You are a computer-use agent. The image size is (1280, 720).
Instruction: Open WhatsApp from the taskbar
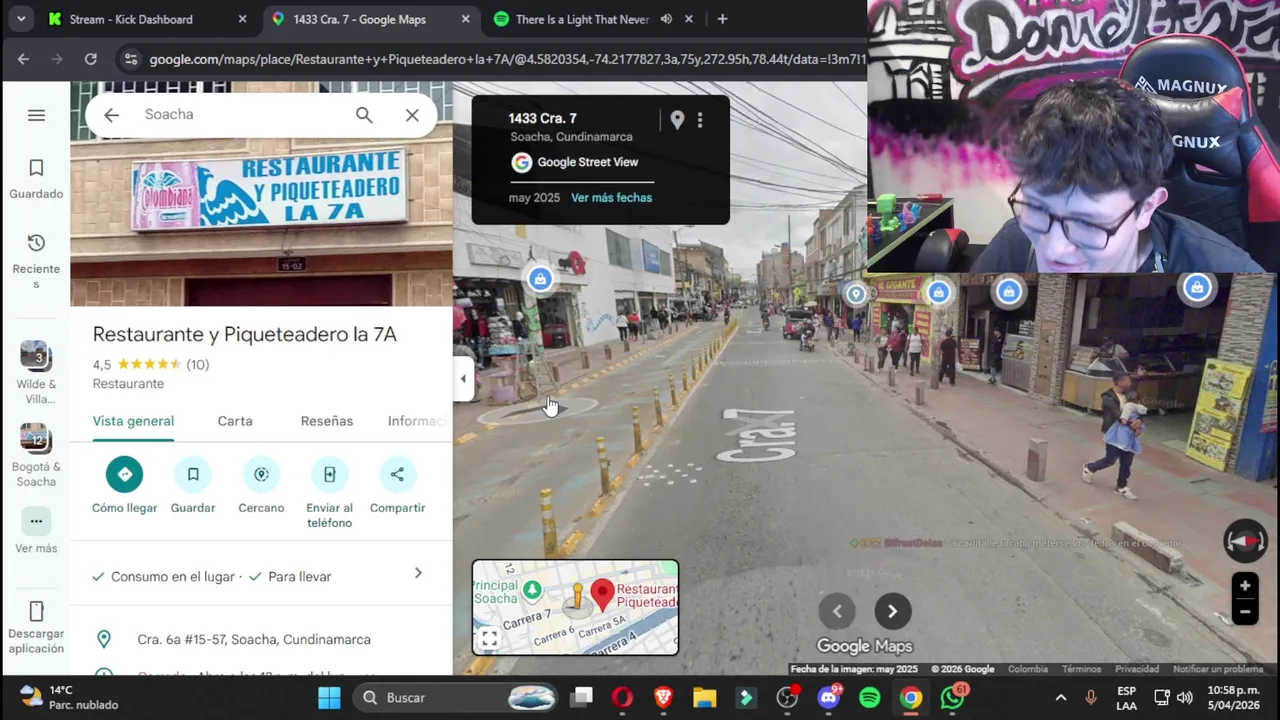pos(951,697)
